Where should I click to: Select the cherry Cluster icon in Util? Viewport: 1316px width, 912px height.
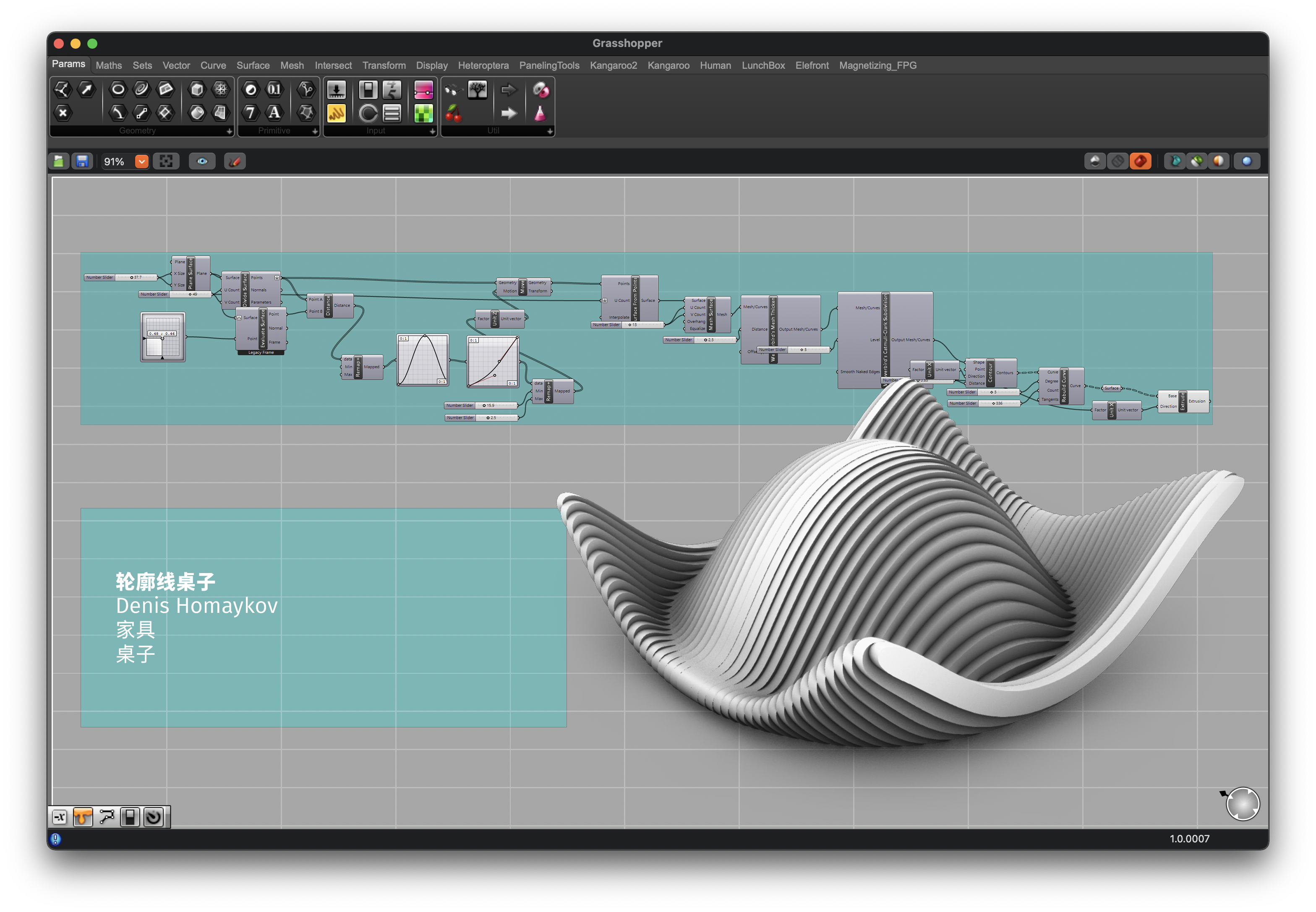453,113
